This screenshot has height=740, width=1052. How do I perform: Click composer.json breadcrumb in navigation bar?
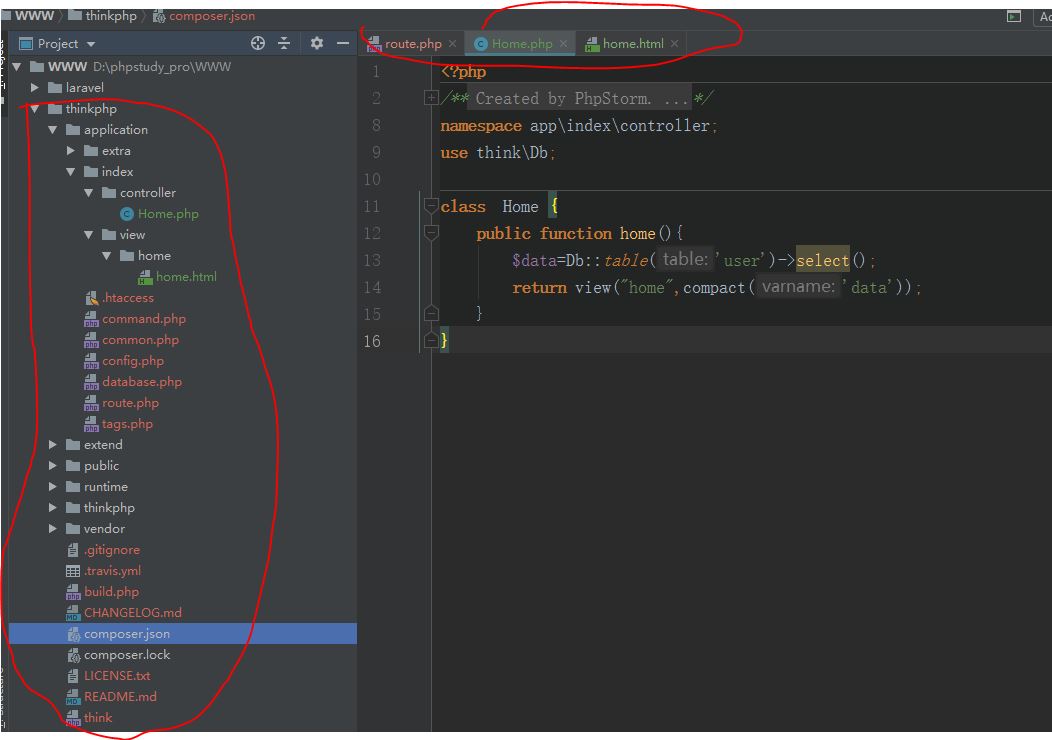[204, 16]
